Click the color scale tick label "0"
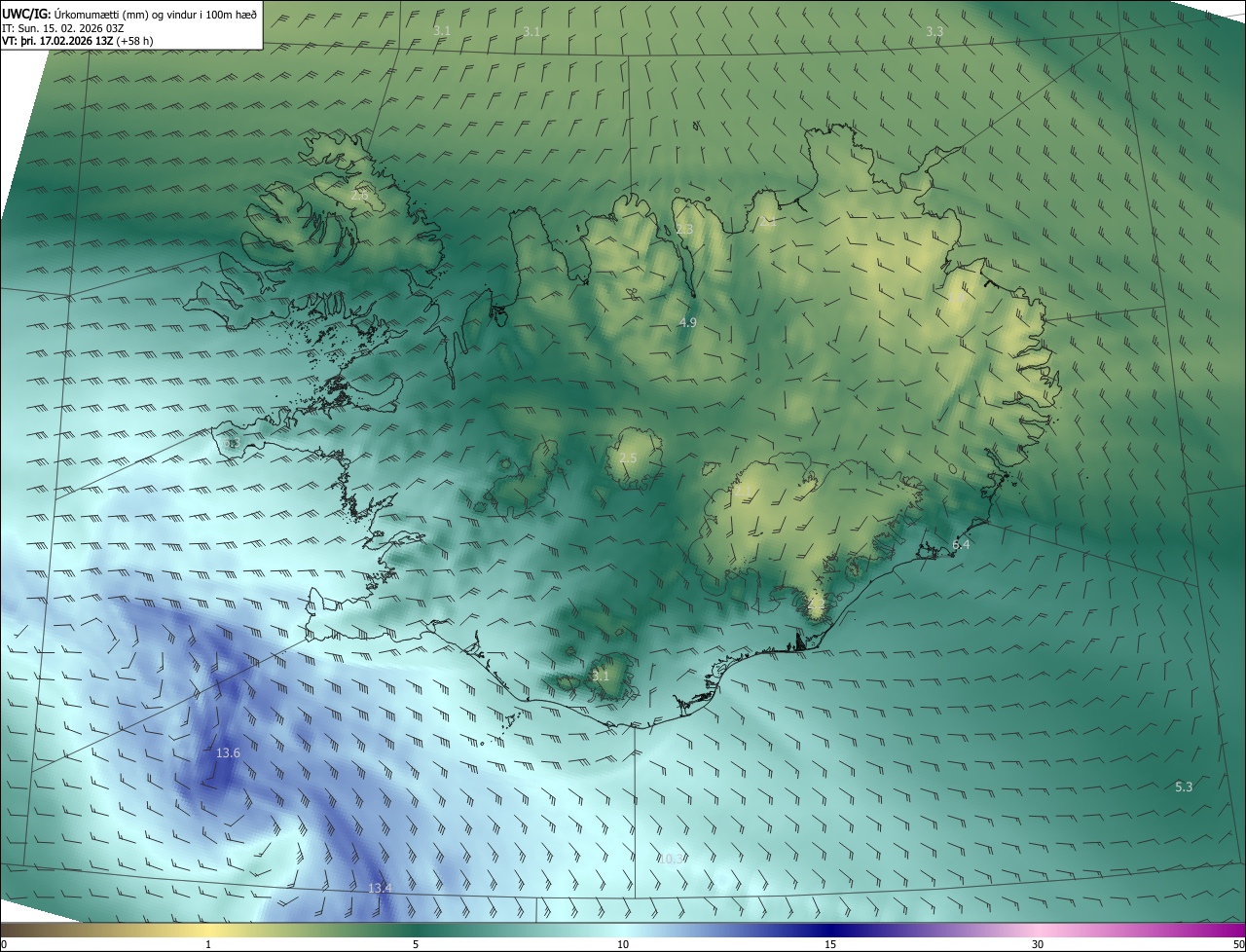Image resolution: width=1246 pixels, height=952 pixels. coord(4,944)
